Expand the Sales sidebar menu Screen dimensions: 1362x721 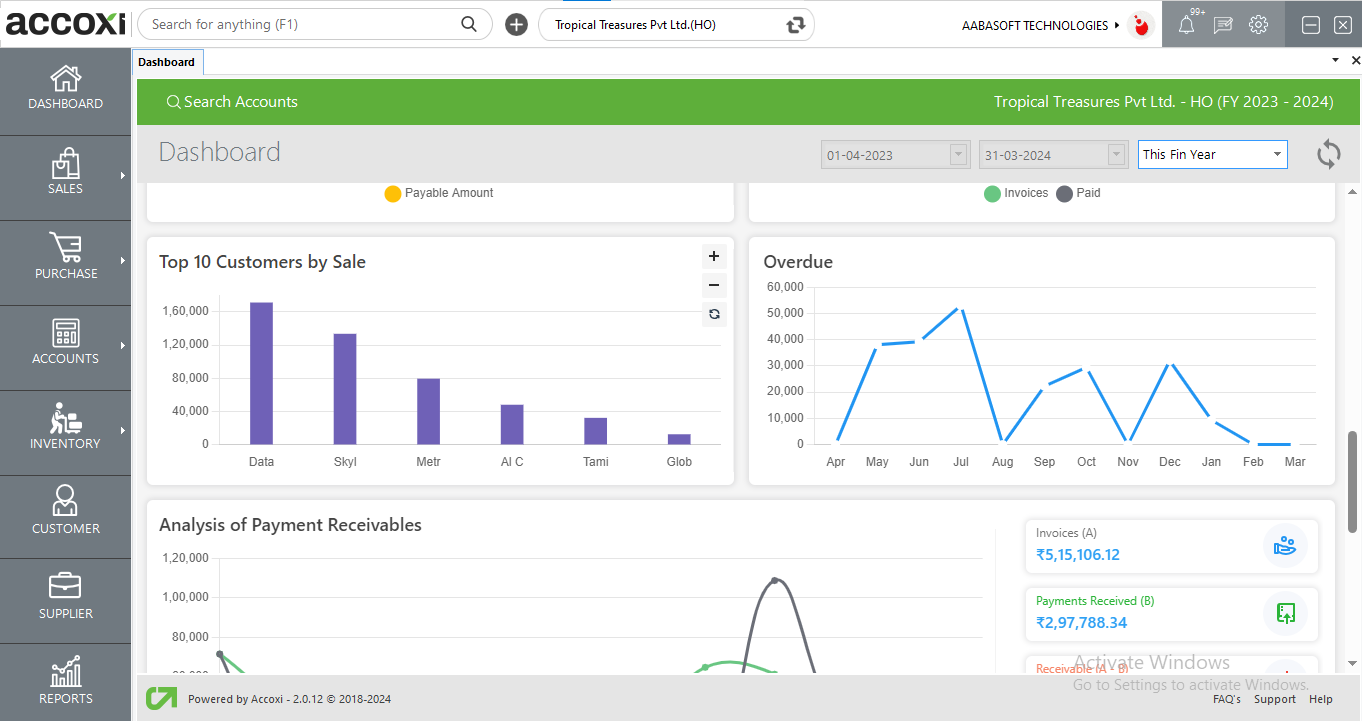pos(65,177)
